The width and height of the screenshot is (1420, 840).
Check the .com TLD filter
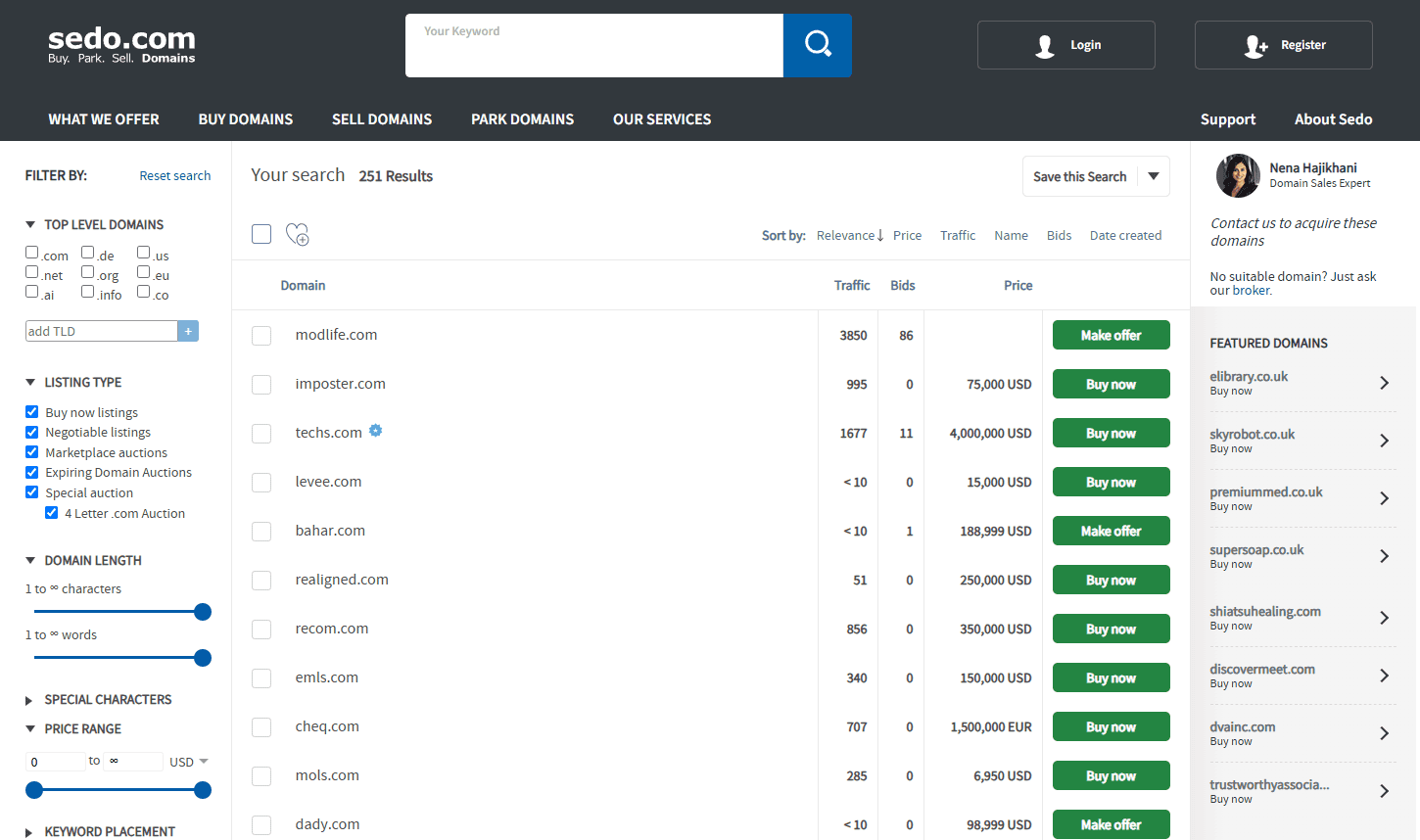click(x=31, y=252)
